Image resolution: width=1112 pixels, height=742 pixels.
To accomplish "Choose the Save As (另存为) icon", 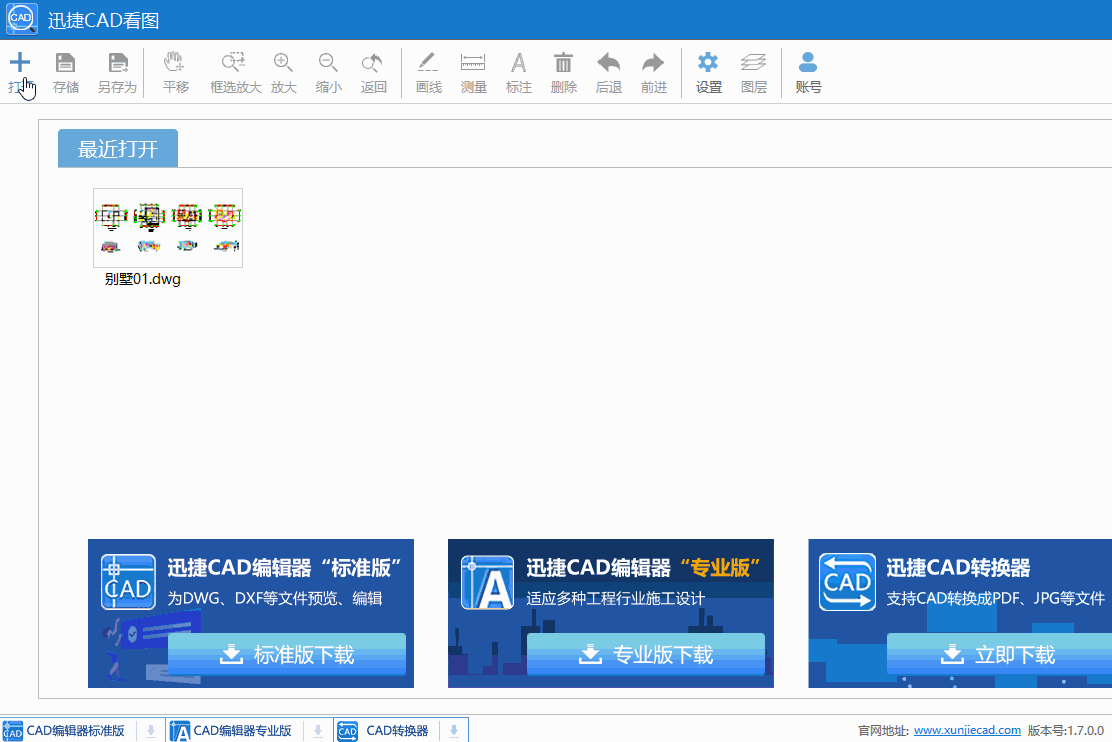I will tap(118, 63).
